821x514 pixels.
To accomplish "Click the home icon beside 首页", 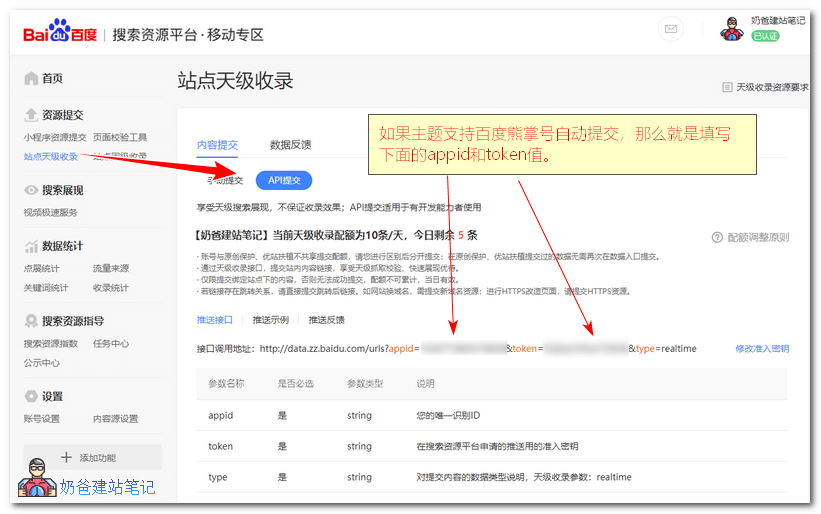I will [x=31, y=79].
